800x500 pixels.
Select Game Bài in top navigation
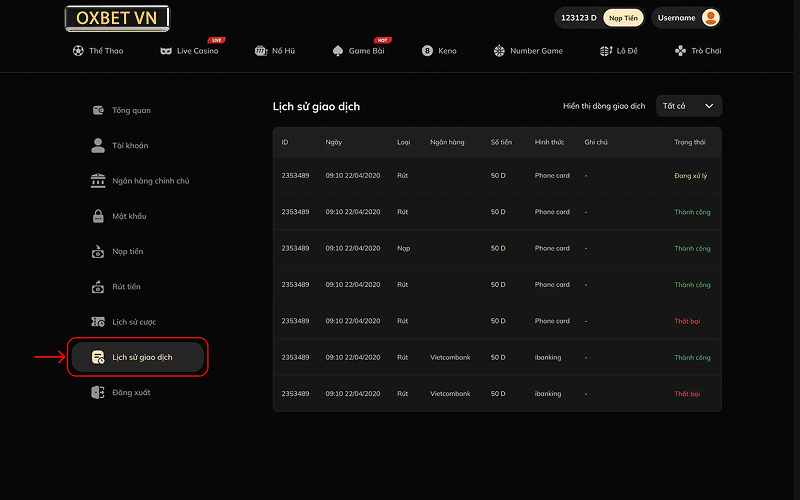click(x=358, y=50)
